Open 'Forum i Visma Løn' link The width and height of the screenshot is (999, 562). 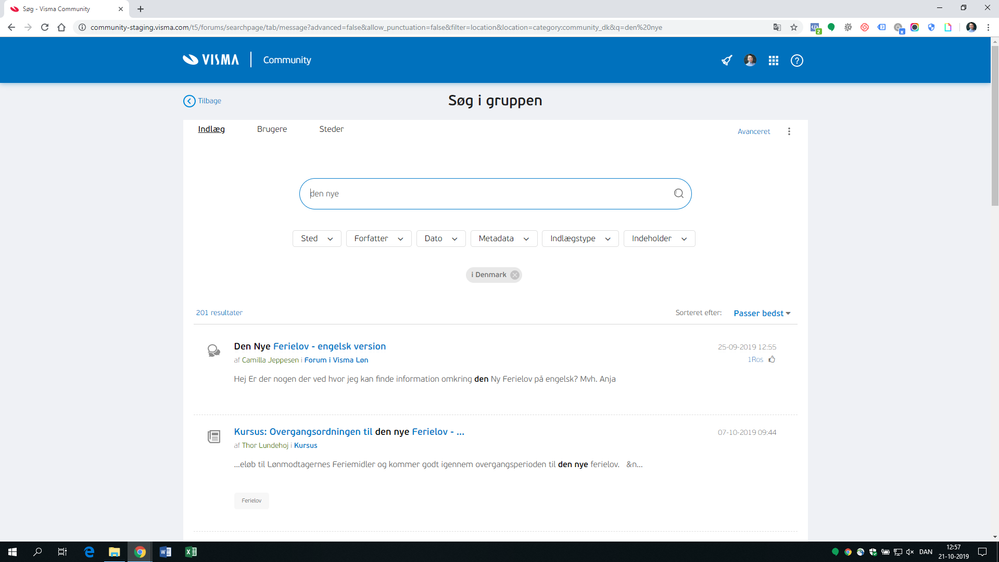click(x=336, y=360)
